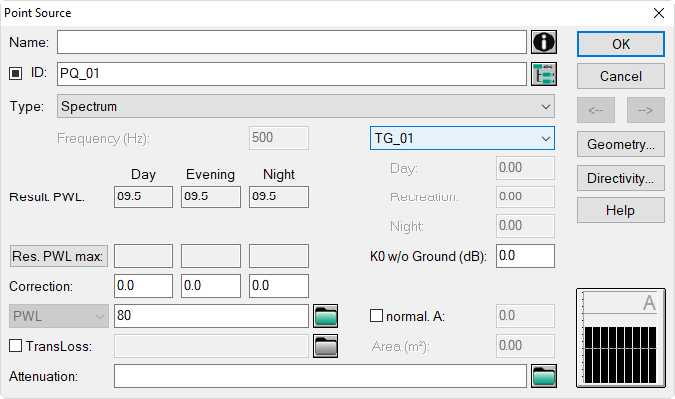Click the OK button
The image size is (675, 399).
[x=621, y=44]
